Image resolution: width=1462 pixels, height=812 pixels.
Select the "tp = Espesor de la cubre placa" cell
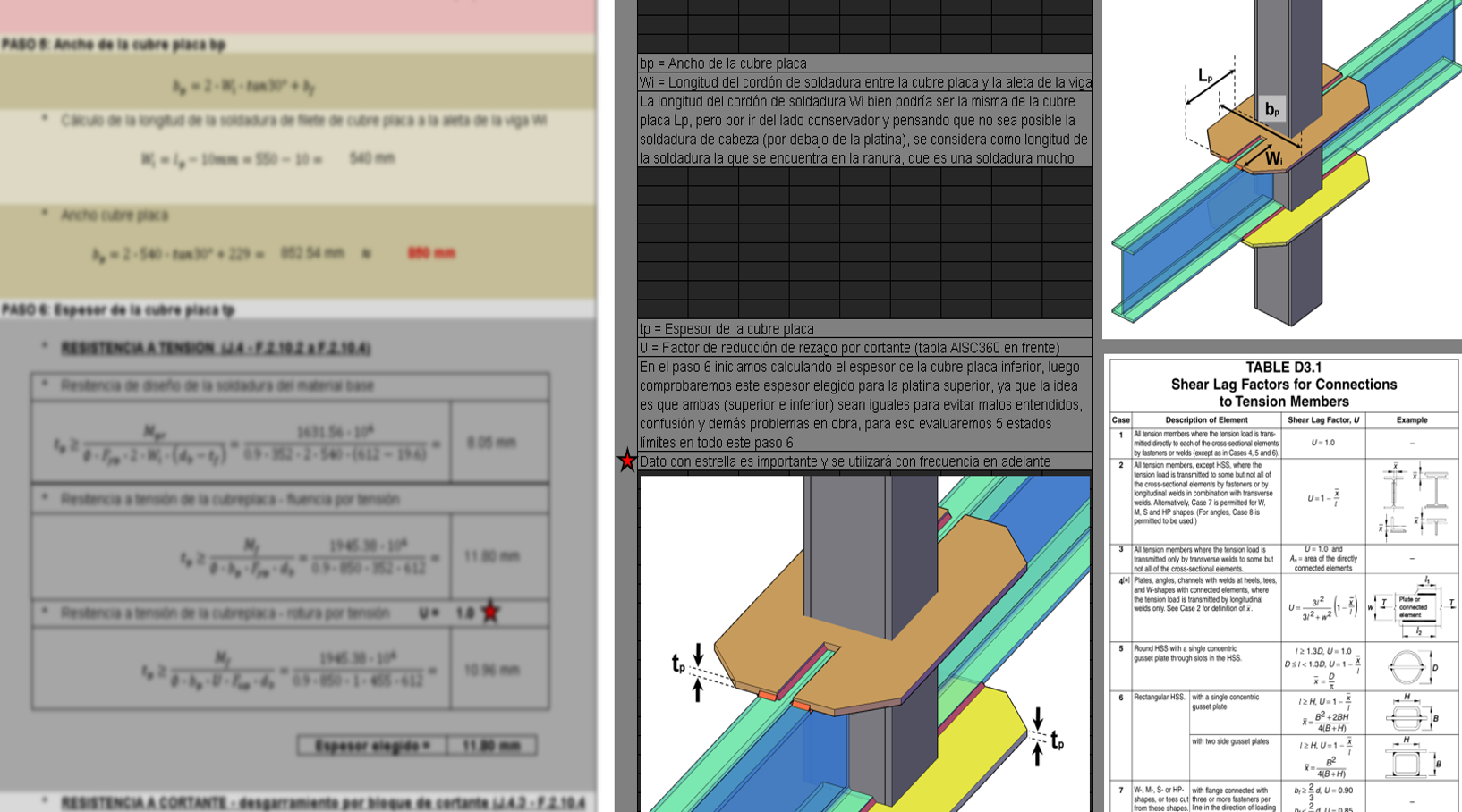pyautogui.click(x=864, y=329)
